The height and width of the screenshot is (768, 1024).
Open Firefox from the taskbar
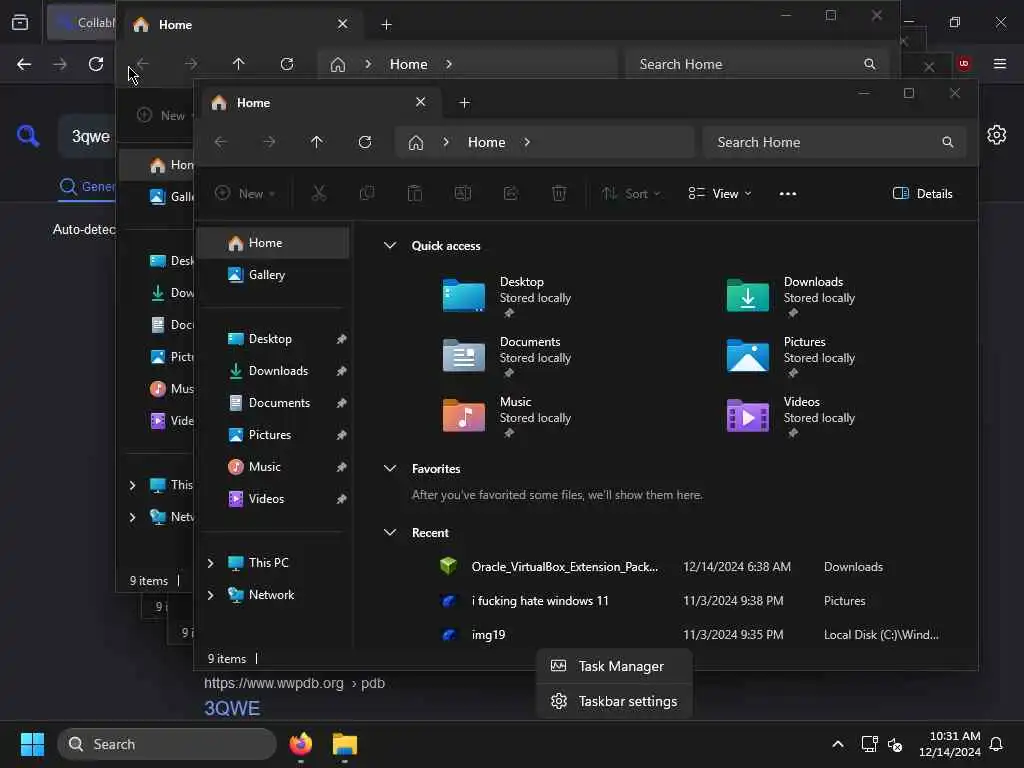click(x=301, y=744)
